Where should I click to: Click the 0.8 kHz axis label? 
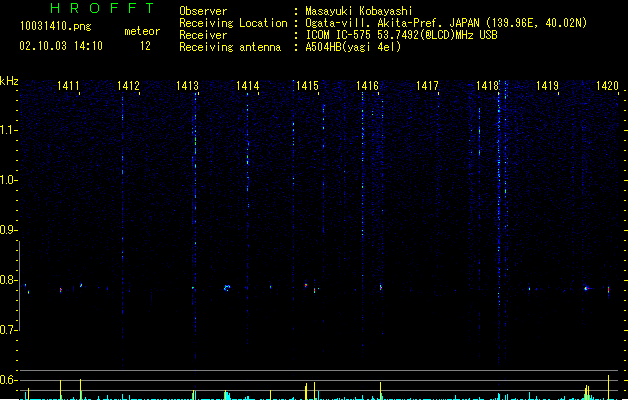coord(8,280)
